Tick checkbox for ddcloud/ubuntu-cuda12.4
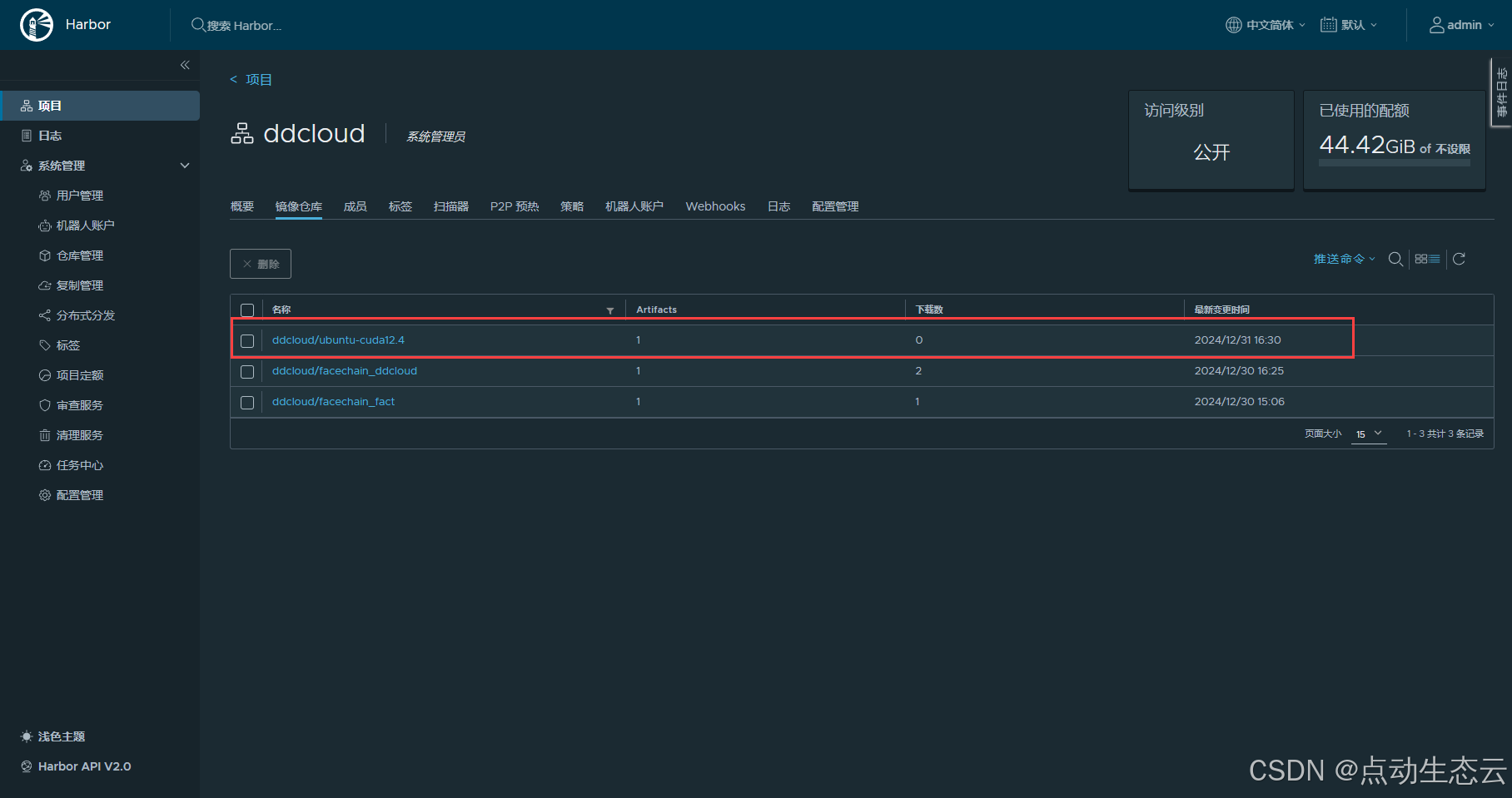The image size is (1512, 798). pyautogui.click(x=247, y=341)
